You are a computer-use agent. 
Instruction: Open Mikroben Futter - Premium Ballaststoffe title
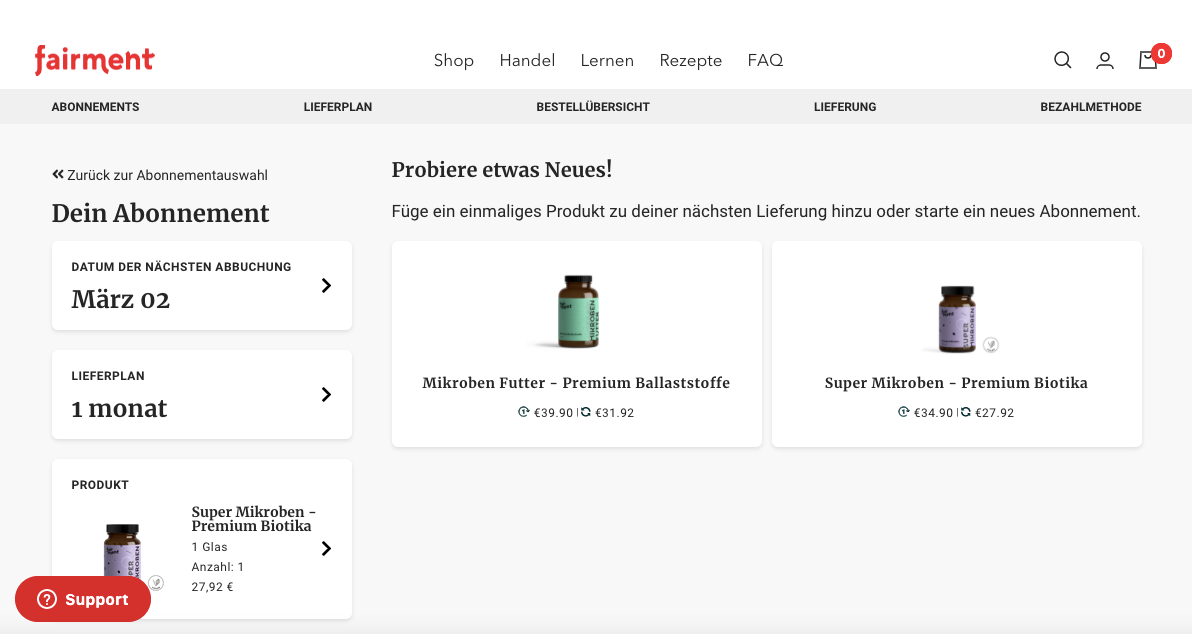pos(576,382)
